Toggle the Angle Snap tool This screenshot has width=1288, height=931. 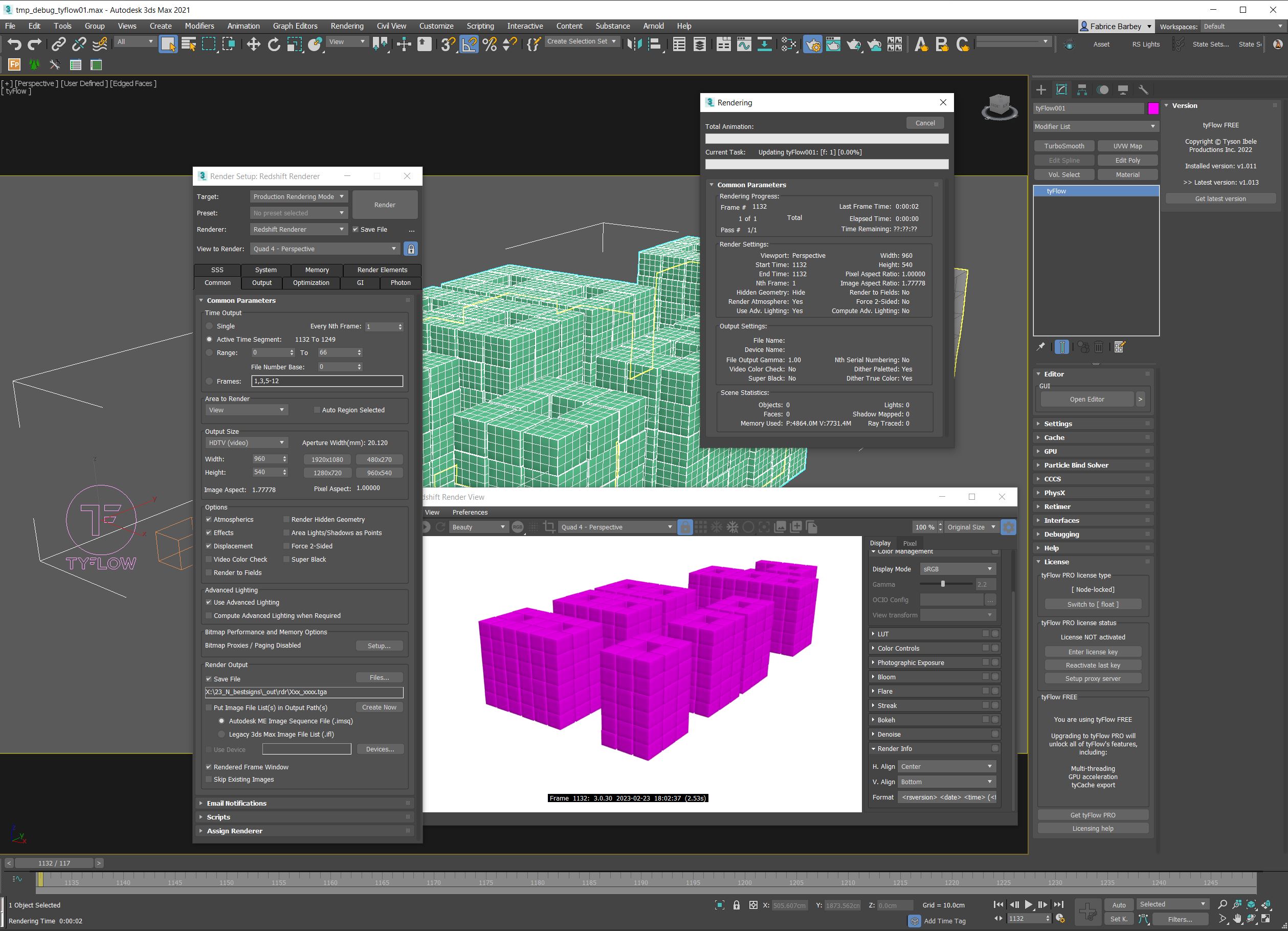point(469,45)
